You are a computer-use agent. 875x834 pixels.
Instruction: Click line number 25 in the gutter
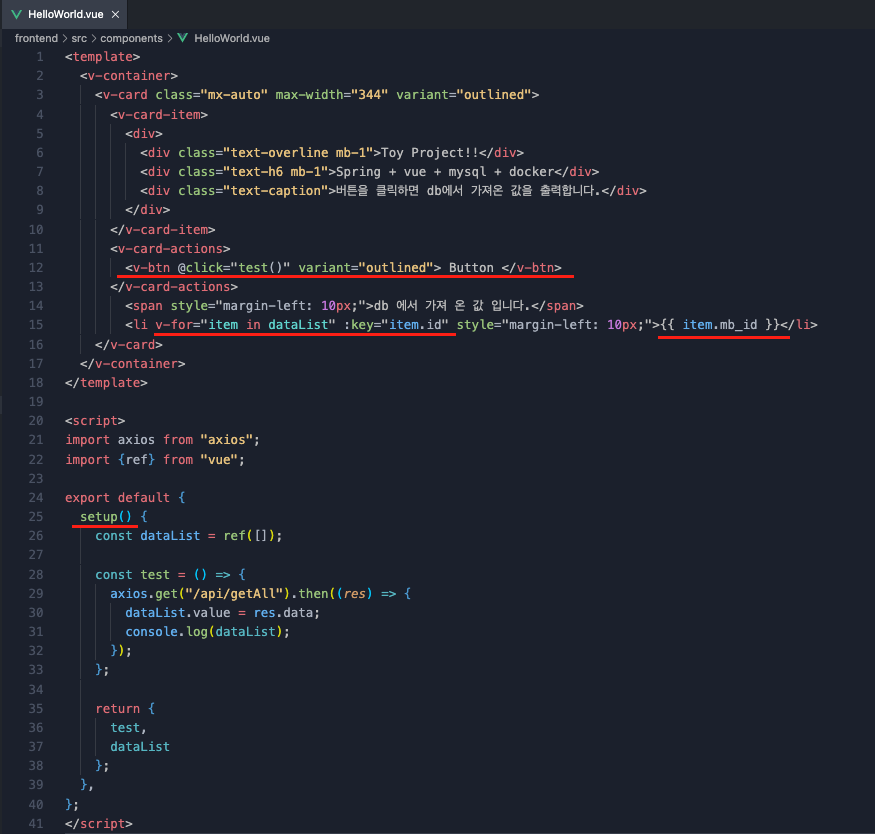tap(36, 517)
